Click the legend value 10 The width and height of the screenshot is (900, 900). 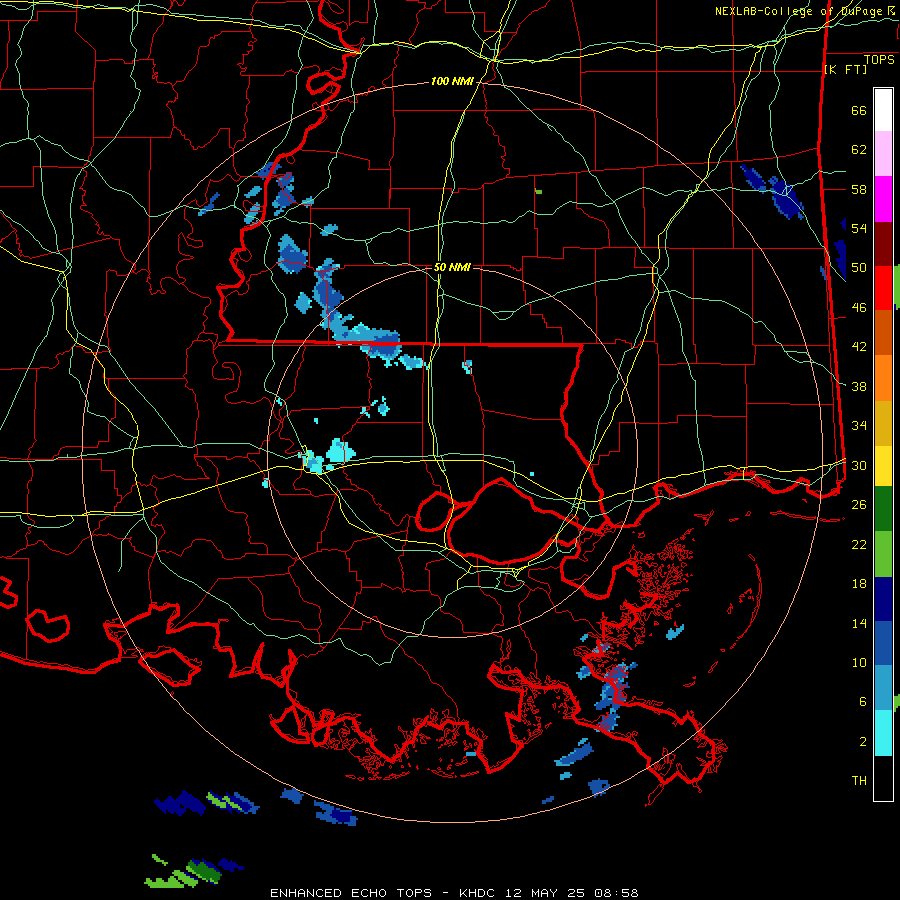click(x=859, y=662)
